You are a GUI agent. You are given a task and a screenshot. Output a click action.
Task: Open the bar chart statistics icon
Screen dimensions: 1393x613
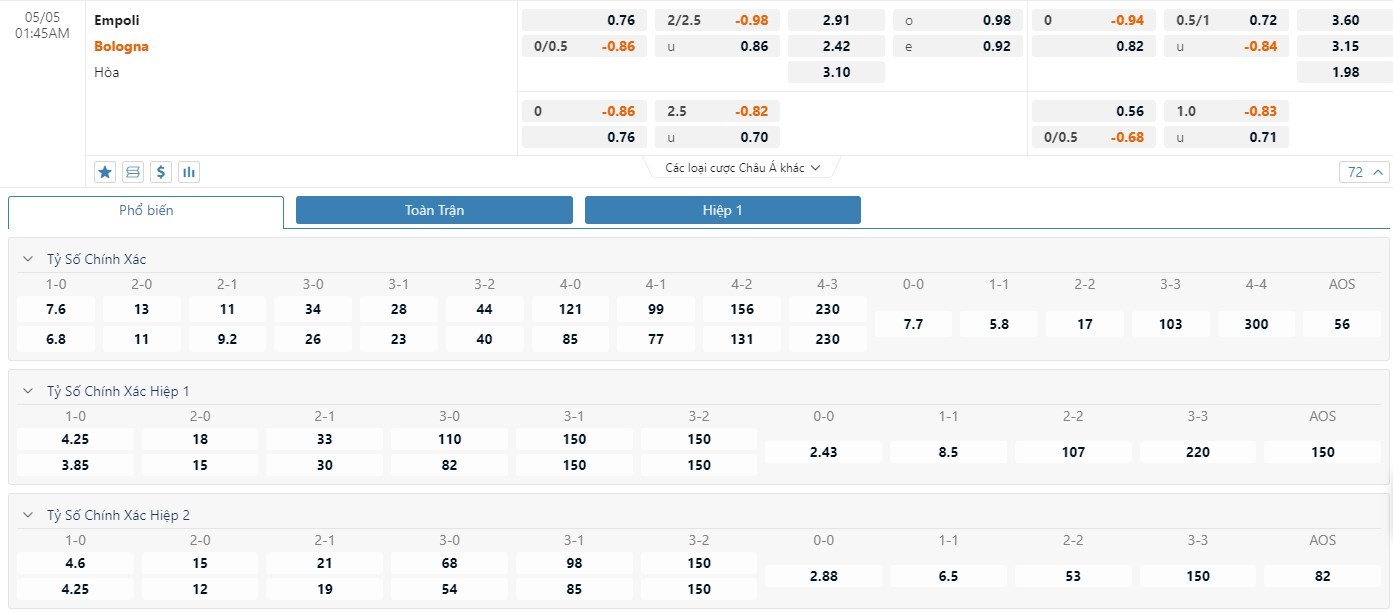pos(189,172)
